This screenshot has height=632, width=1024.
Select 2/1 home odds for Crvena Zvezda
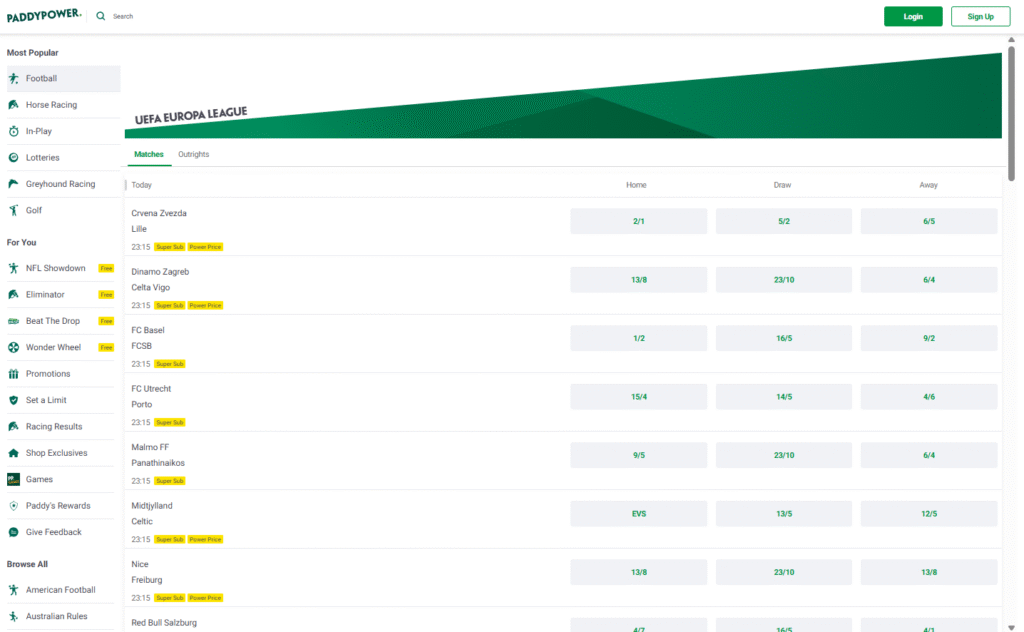click(638, 221)
